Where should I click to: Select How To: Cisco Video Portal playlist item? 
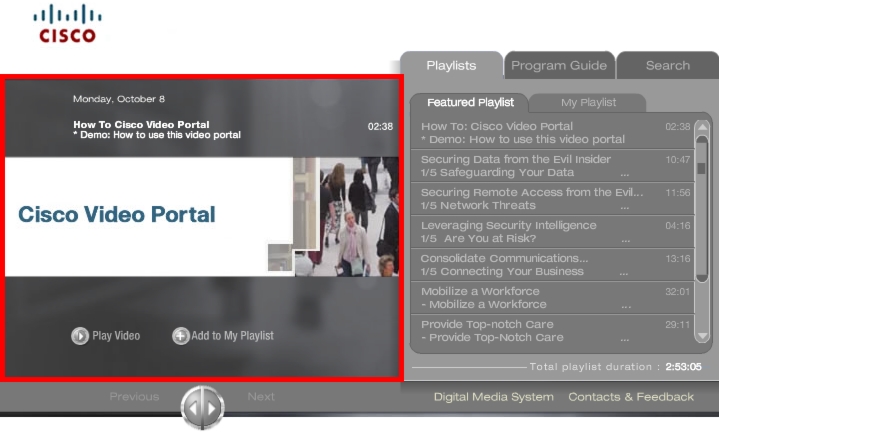[552, 133]
